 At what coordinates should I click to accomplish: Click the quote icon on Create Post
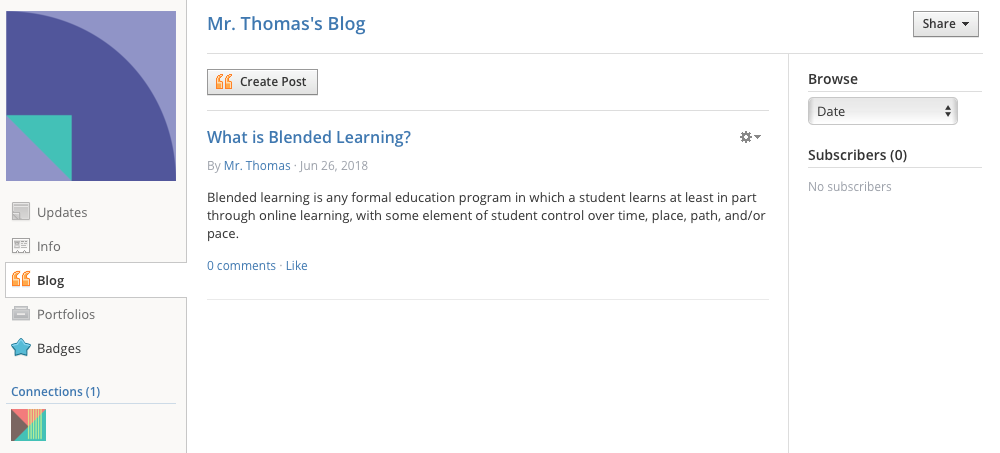tap(225, 82)
